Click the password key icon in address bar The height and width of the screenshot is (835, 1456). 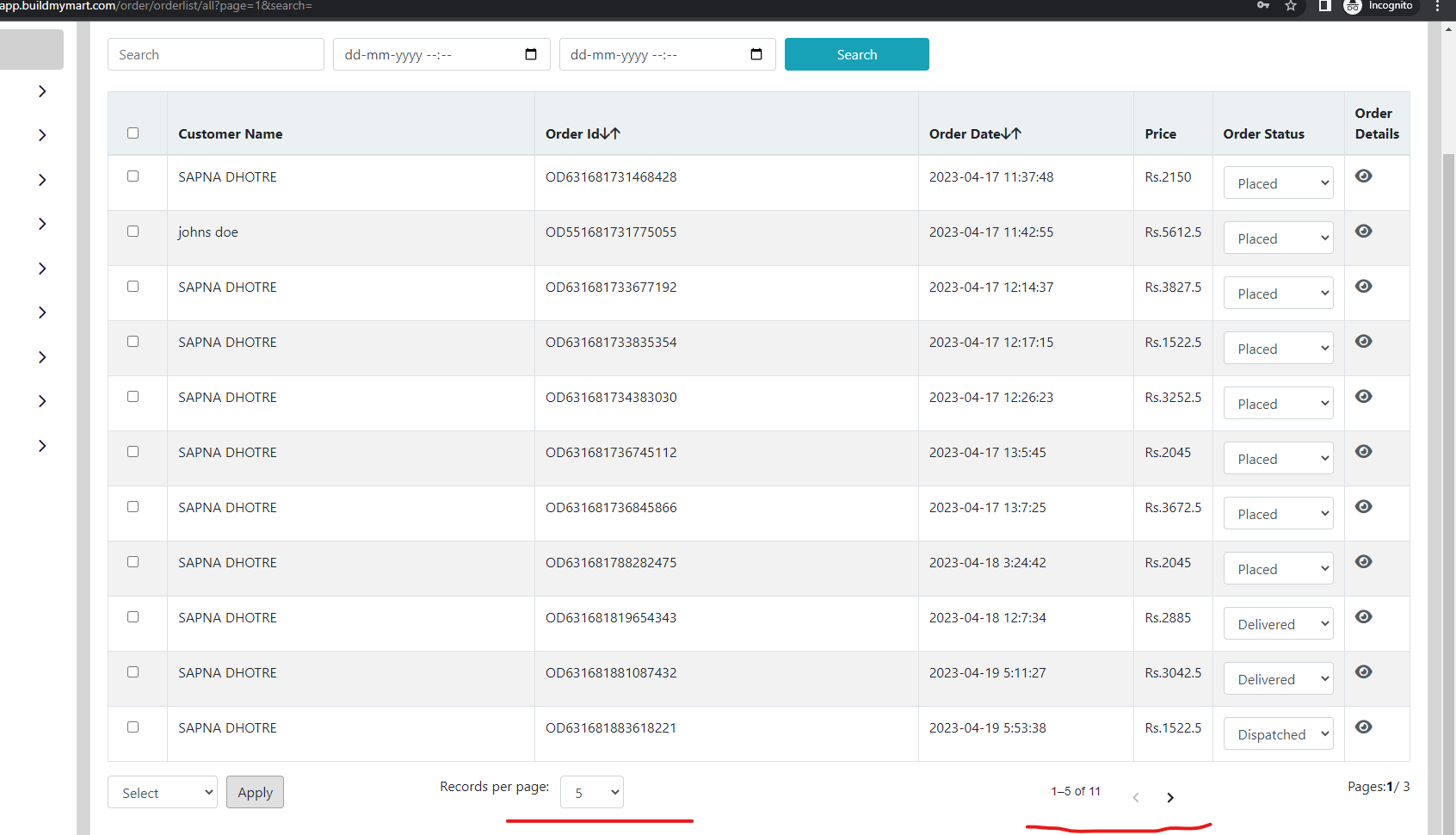point(1262,6)
